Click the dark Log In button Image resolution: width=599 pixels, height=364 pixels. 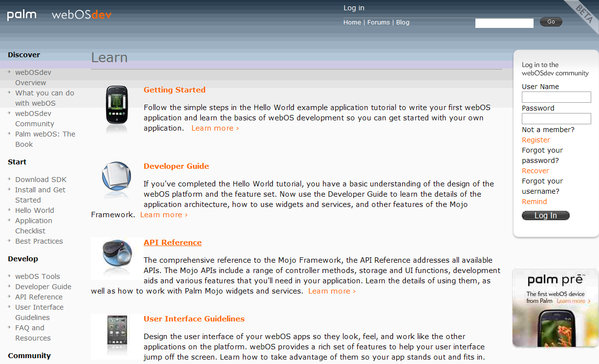pos(546,216)
